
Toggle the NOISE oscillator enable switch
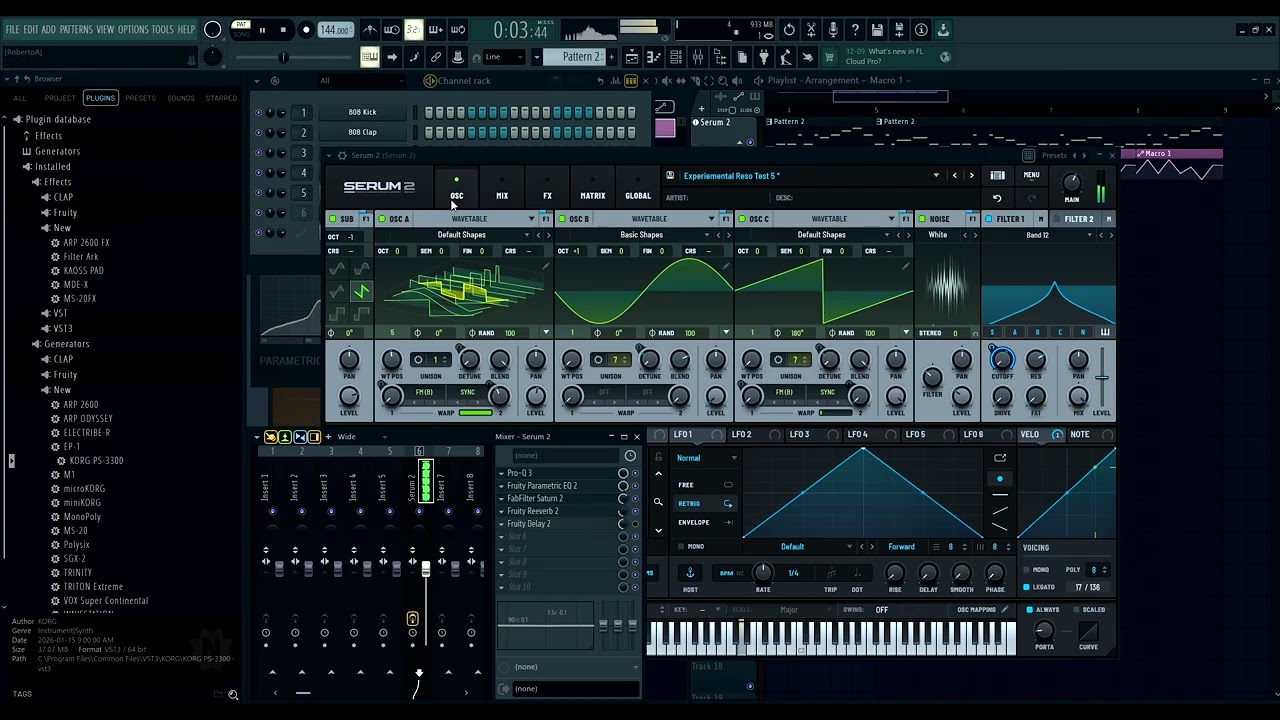point(922,219)
